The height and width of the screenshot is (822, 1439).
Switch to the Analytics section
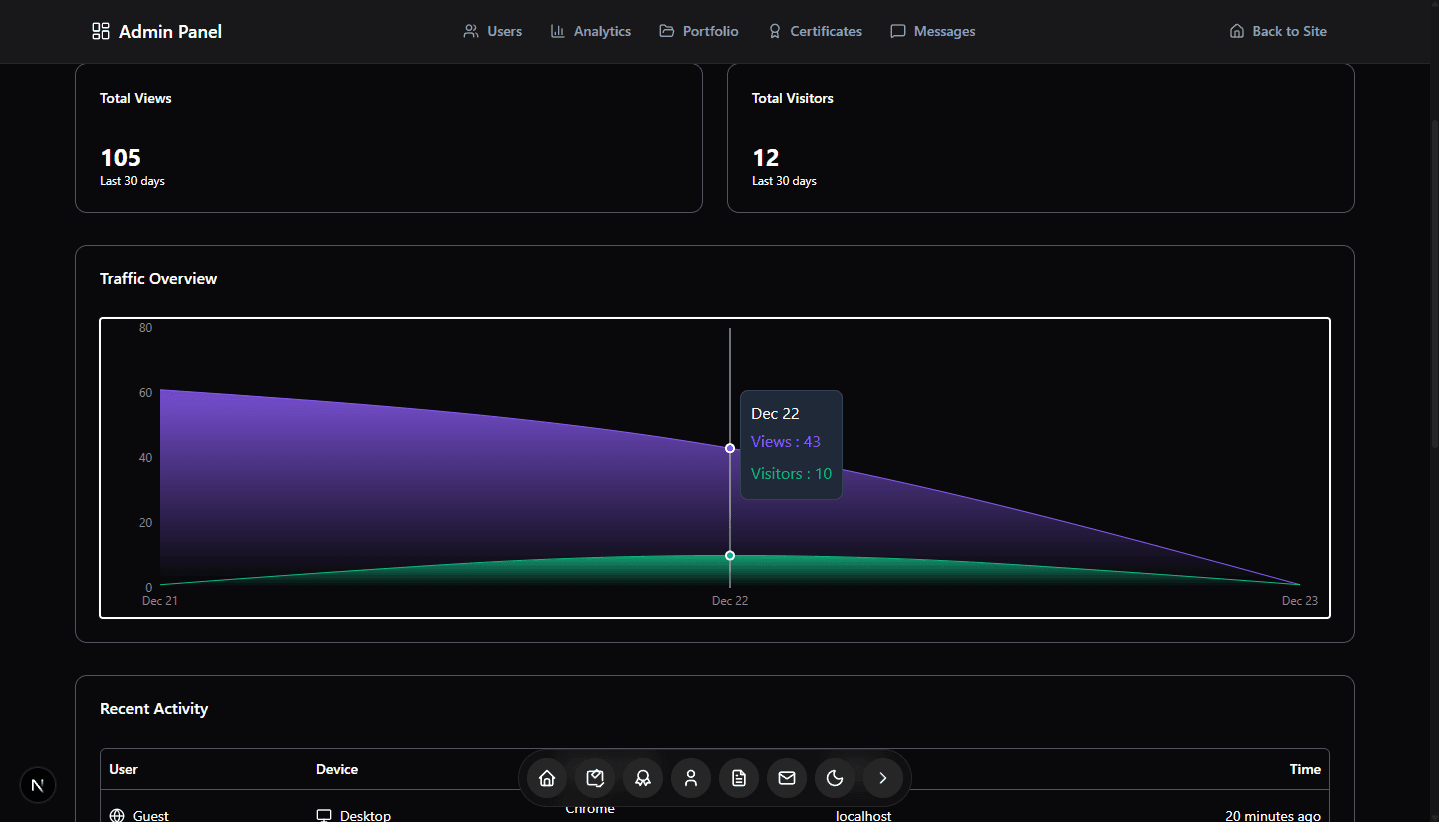click(591, 31)
